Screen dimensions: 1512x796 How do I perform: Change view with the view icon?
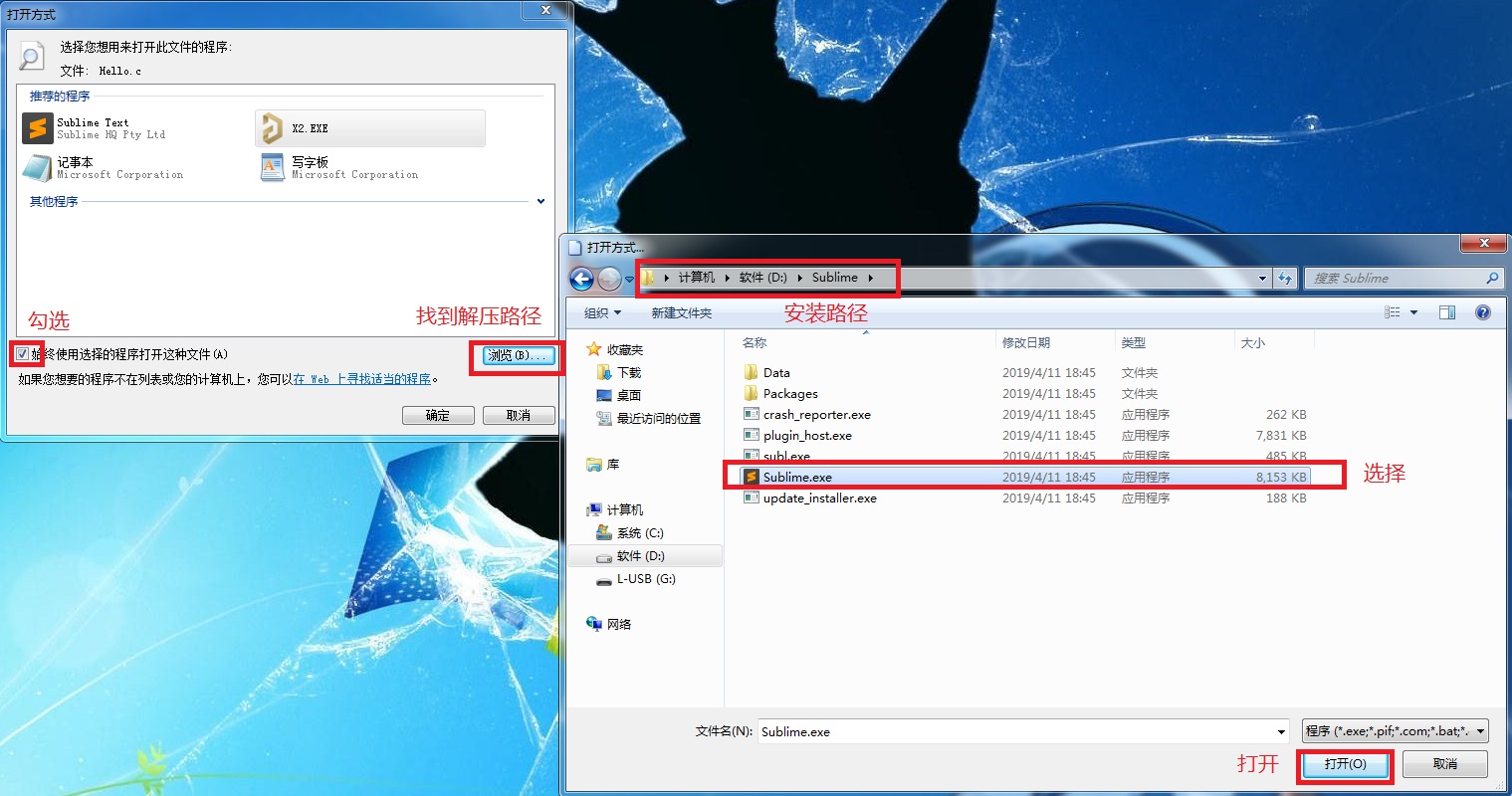tap(1392, 312)
